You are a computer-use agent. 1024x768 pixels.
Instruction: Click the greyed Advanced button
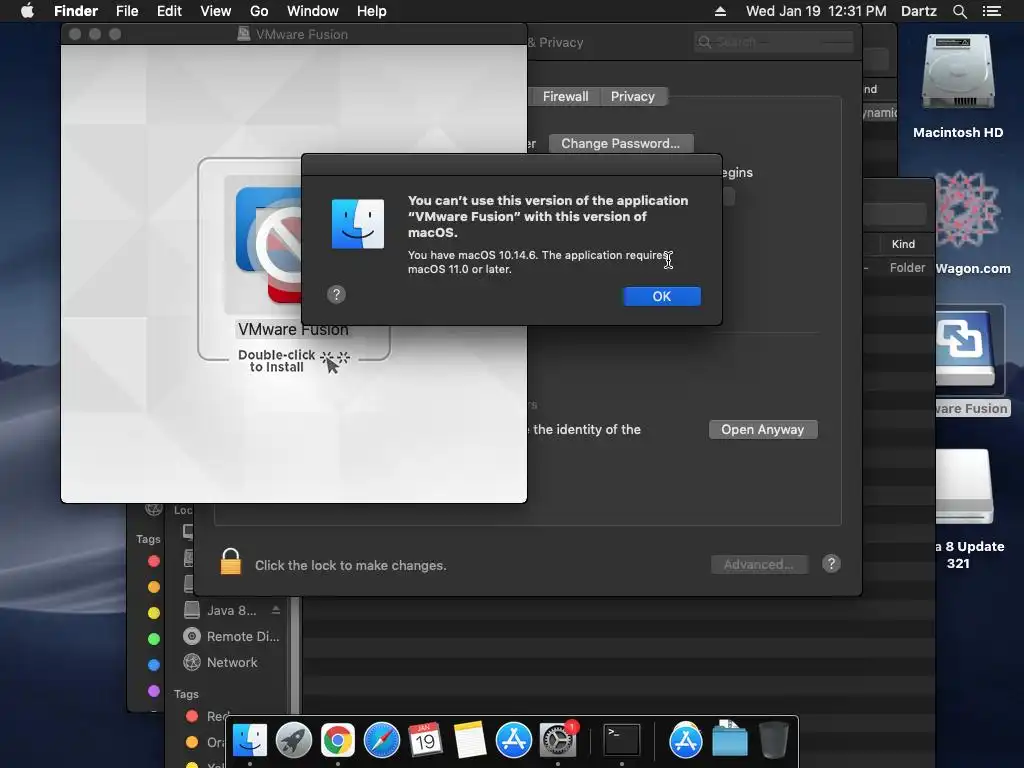pos(759,564)
